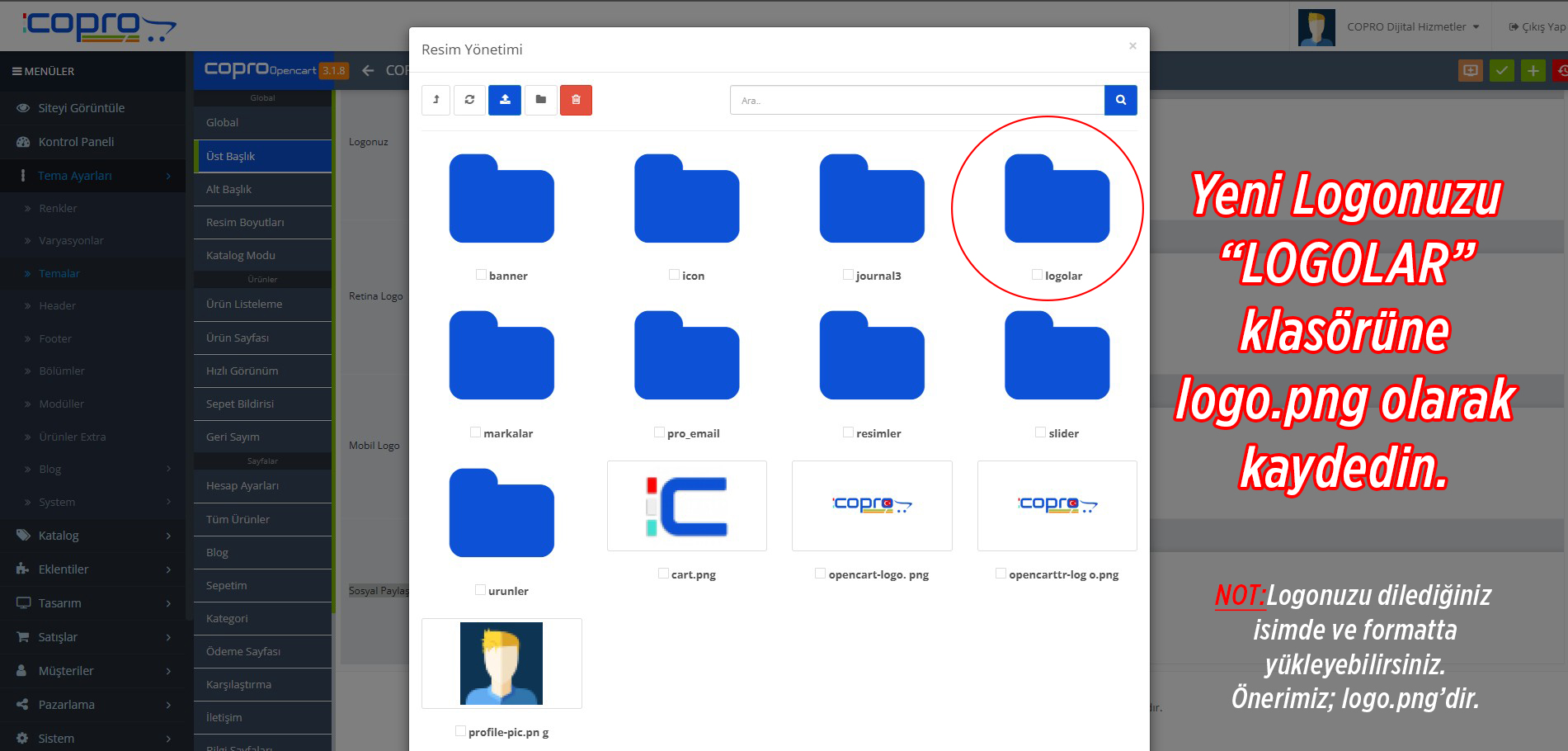Open the logolar folder

coord(1057,199)
